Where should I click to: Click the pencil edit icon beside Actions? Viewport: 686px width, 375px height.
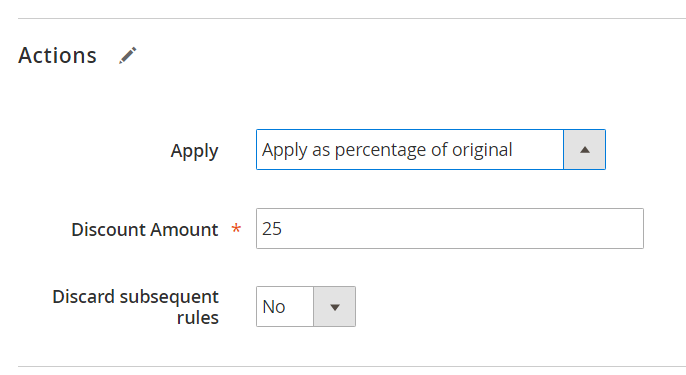click(x=128, y=56)
